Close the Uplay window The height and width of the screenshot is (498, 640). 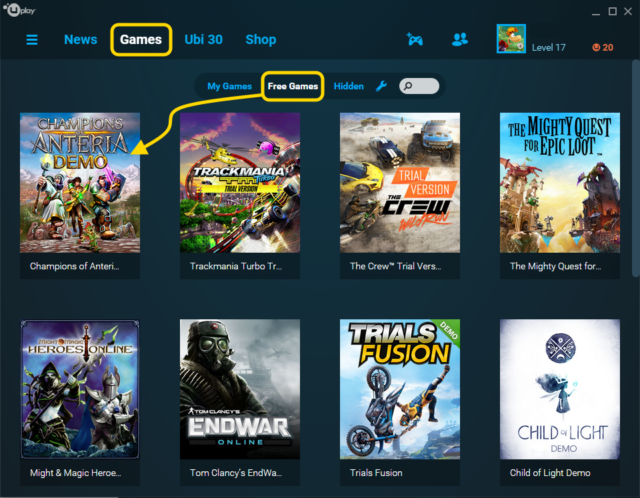pyautogui.click(x=628, y=11)
